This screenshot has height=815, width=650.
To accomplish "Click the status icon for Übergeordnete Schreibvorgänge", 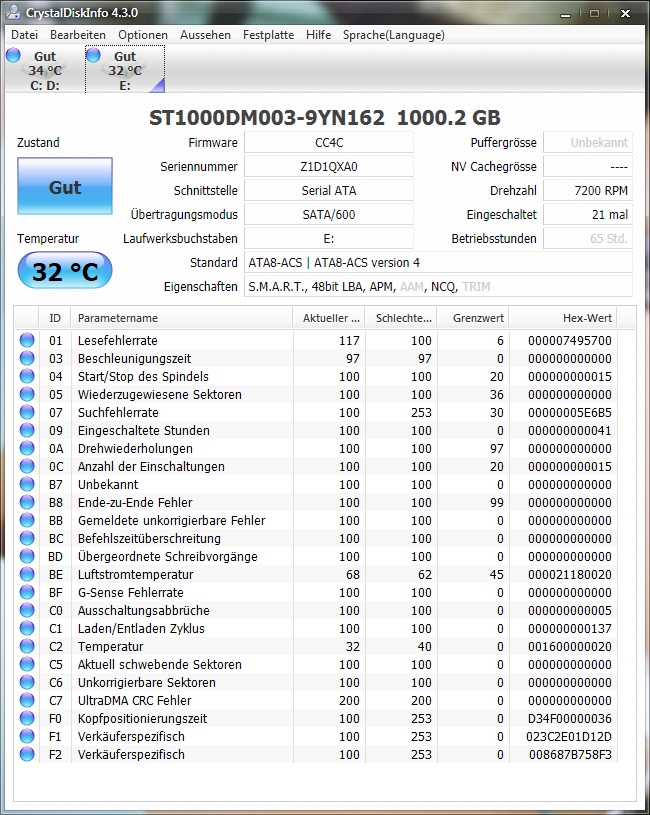I will (27, 556).
